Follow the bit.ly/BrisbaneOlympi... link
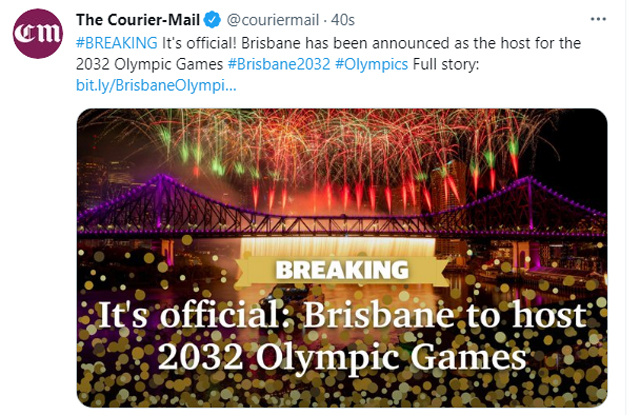Viewport: 640px width, 415px height. [156, 86]
